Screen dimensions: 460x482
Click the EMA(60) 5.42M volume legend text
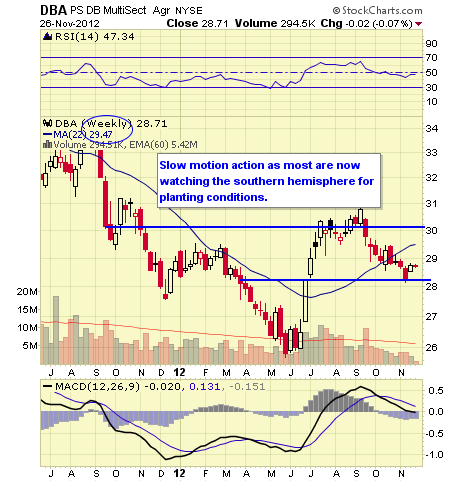click(x=163, y=145)
